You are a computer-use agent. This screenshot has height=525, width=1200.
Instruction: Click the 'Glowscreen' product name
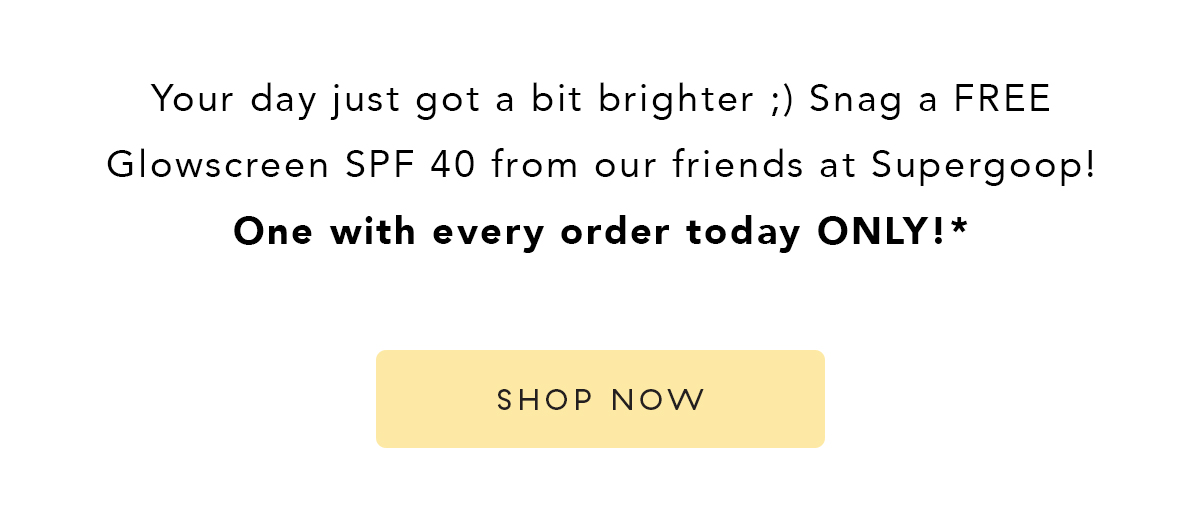click(x=218, y=165)
